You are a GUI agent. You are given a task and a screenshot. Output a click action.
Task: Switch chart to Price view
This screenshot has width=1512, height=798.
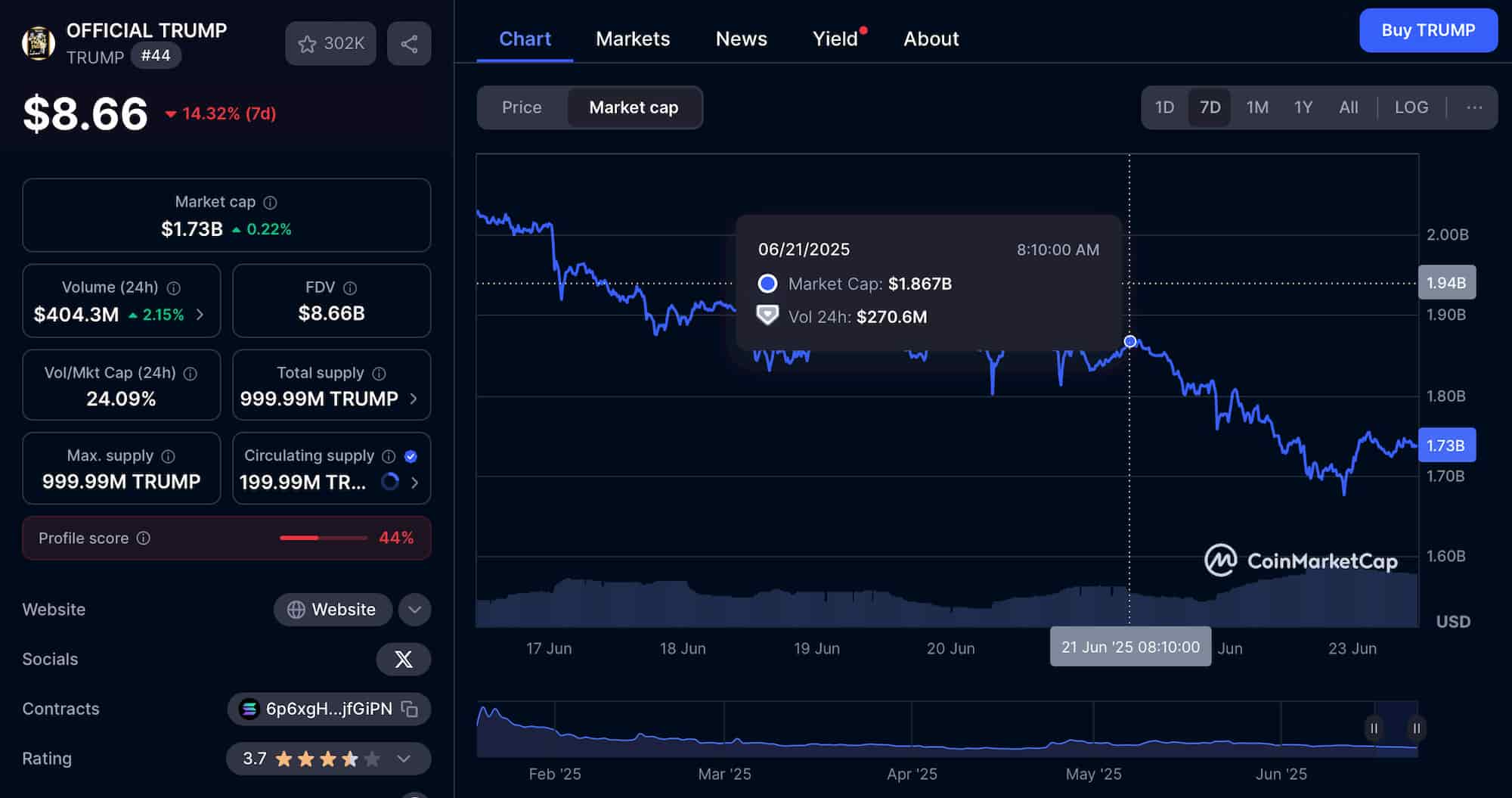click(x=522, y=107)
